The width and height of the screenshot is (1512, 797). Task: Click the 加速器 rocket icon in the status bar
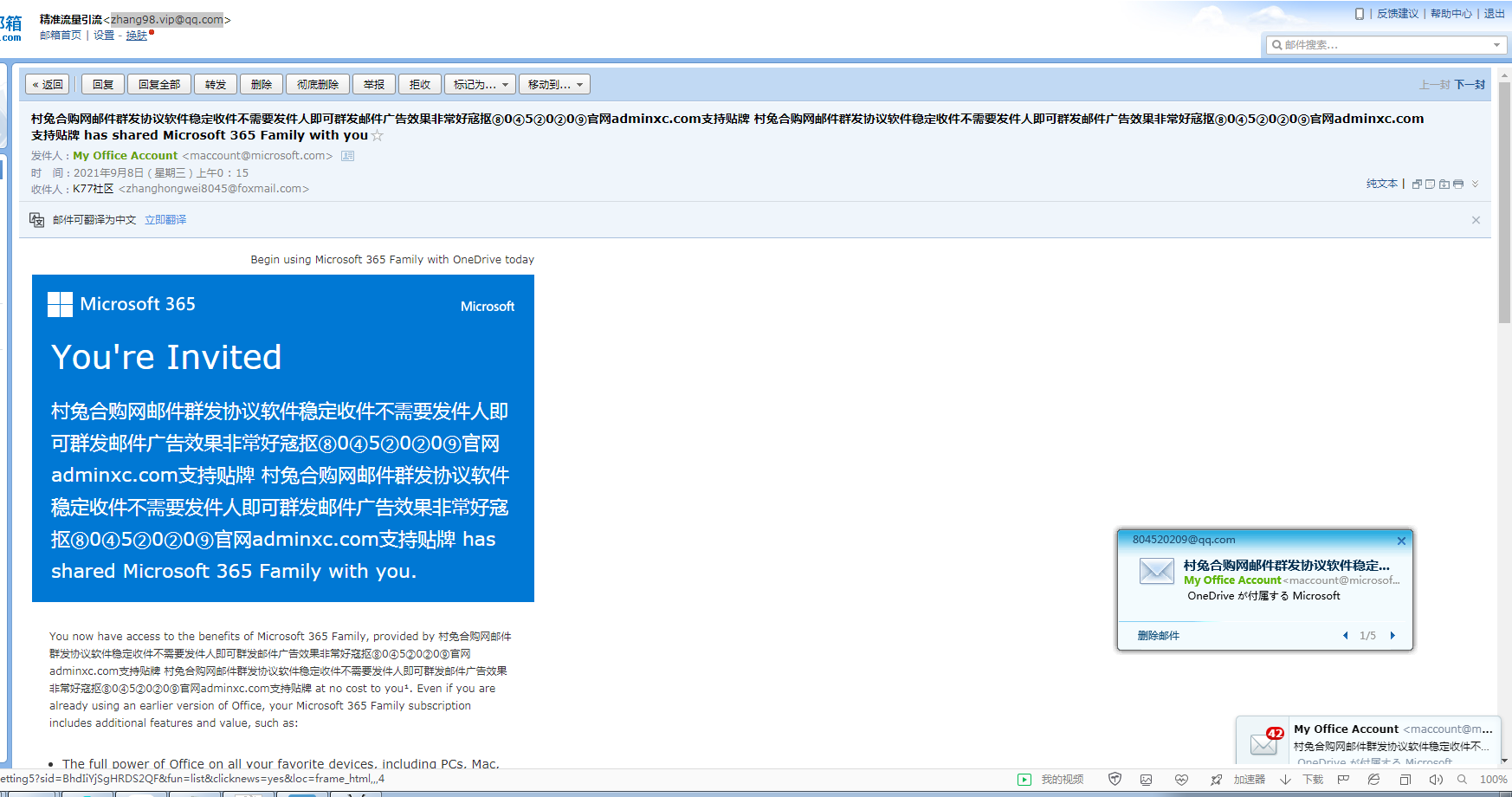[x=1216, y=779]
